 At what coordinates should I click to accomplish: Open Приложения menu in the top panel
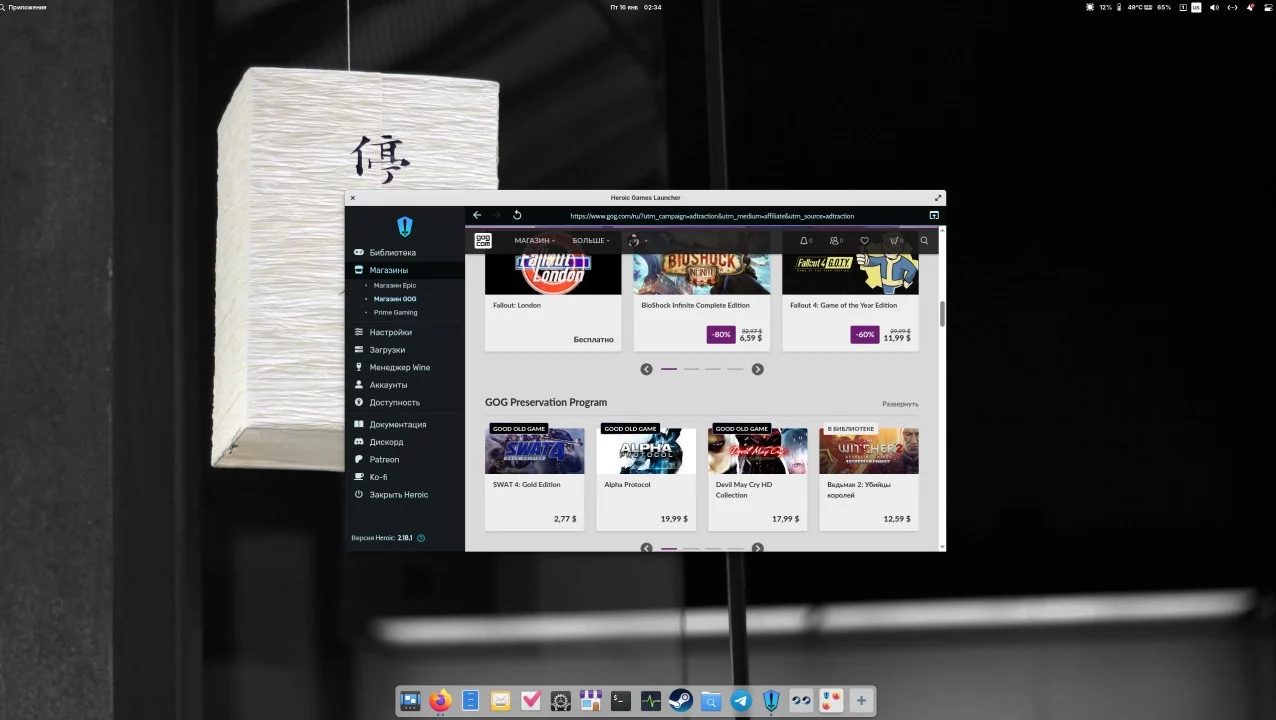23,7
